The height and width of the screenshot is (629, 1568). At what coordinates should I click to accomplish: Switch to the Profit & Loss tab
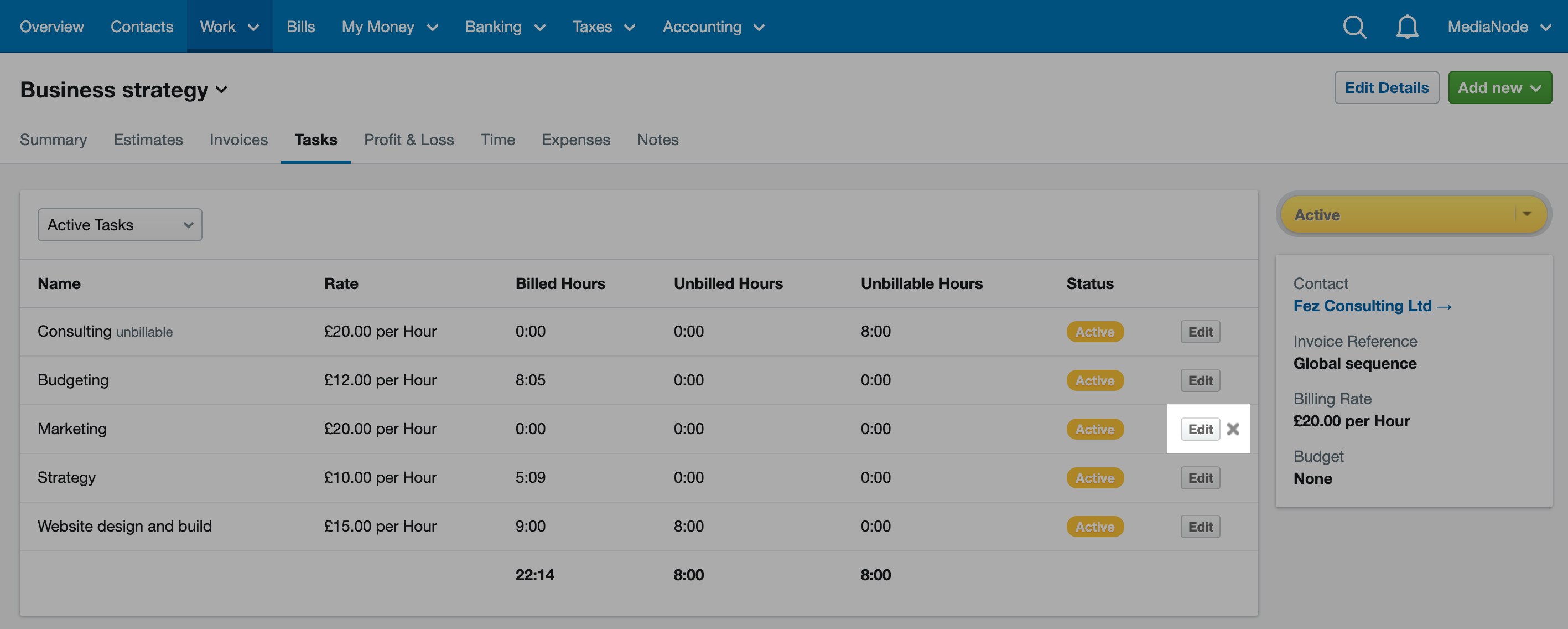point(408,140)
